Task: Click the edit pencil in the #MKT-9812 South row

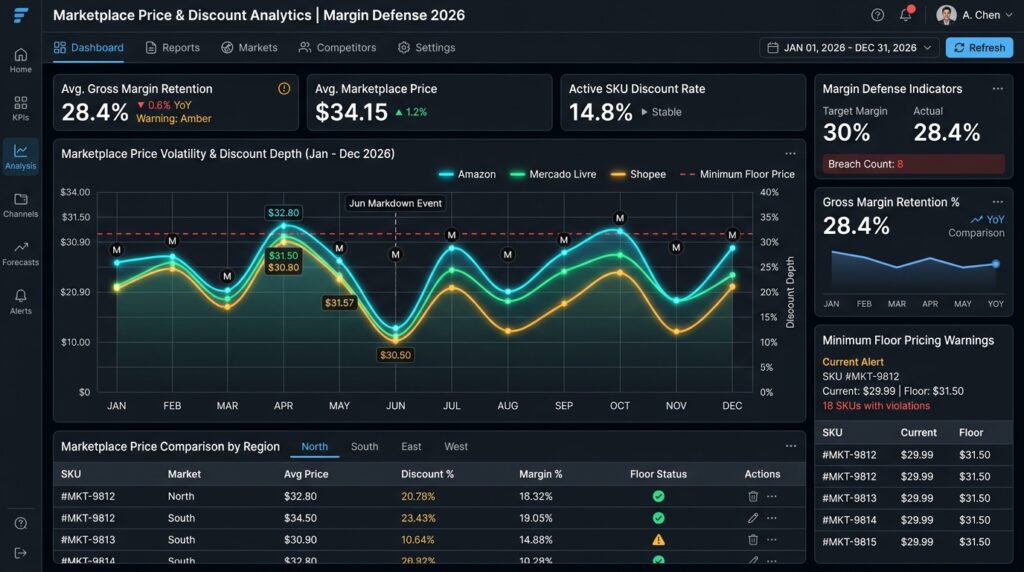Action: pyautogui.click(x=753, y=518)
